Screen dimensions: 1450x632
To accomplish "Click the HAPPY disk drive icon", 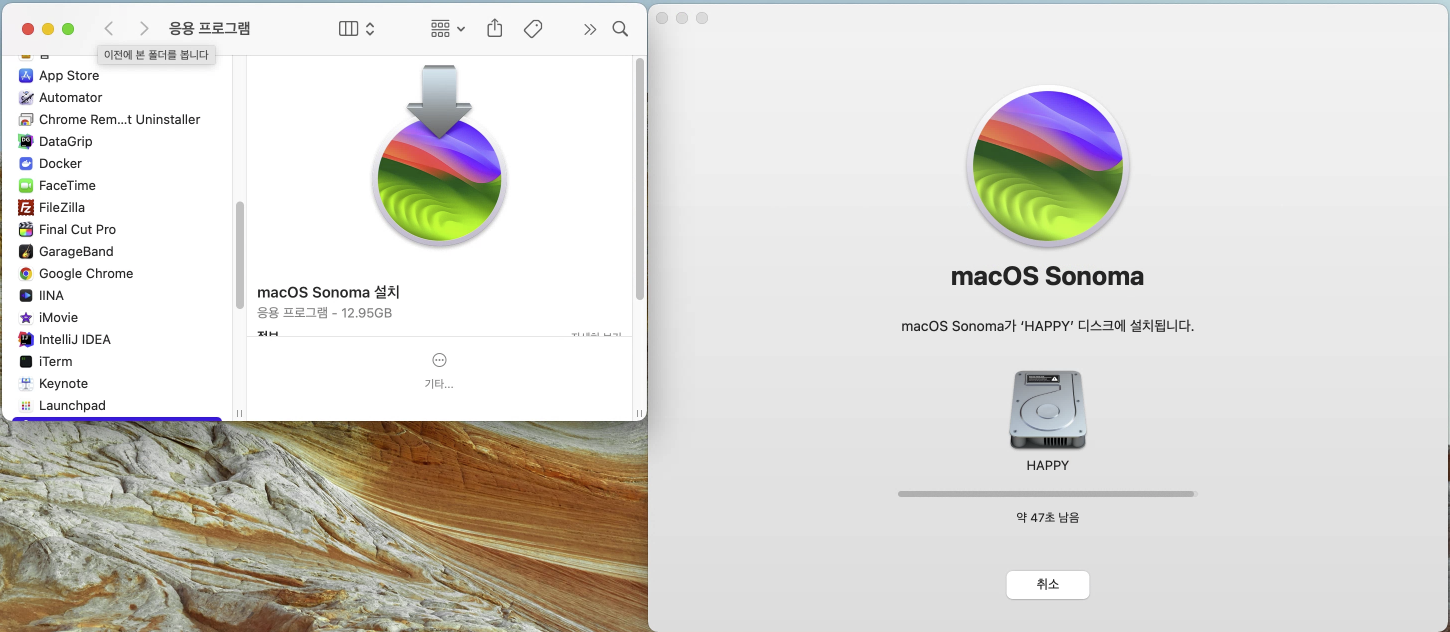I will pos(1047,410).
